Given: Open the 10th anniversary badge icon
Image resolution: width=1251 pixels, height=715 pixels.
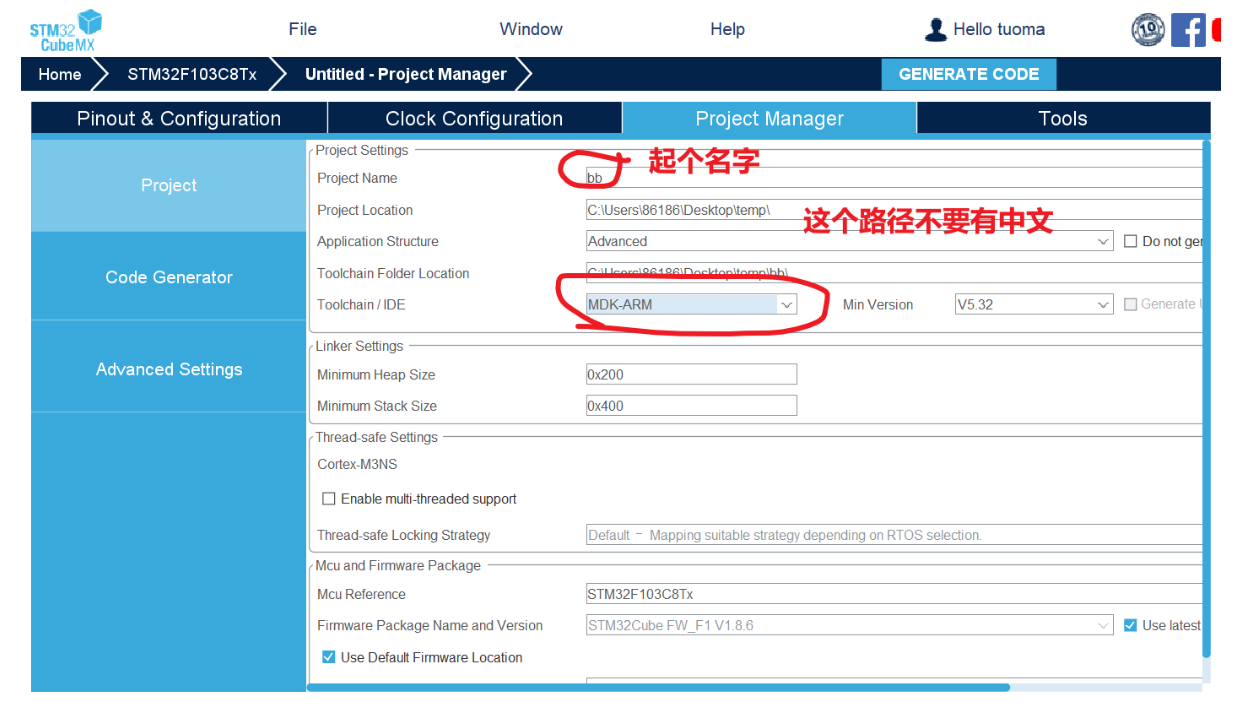Looking at the screenshot, I should (x=1148, y=30).
